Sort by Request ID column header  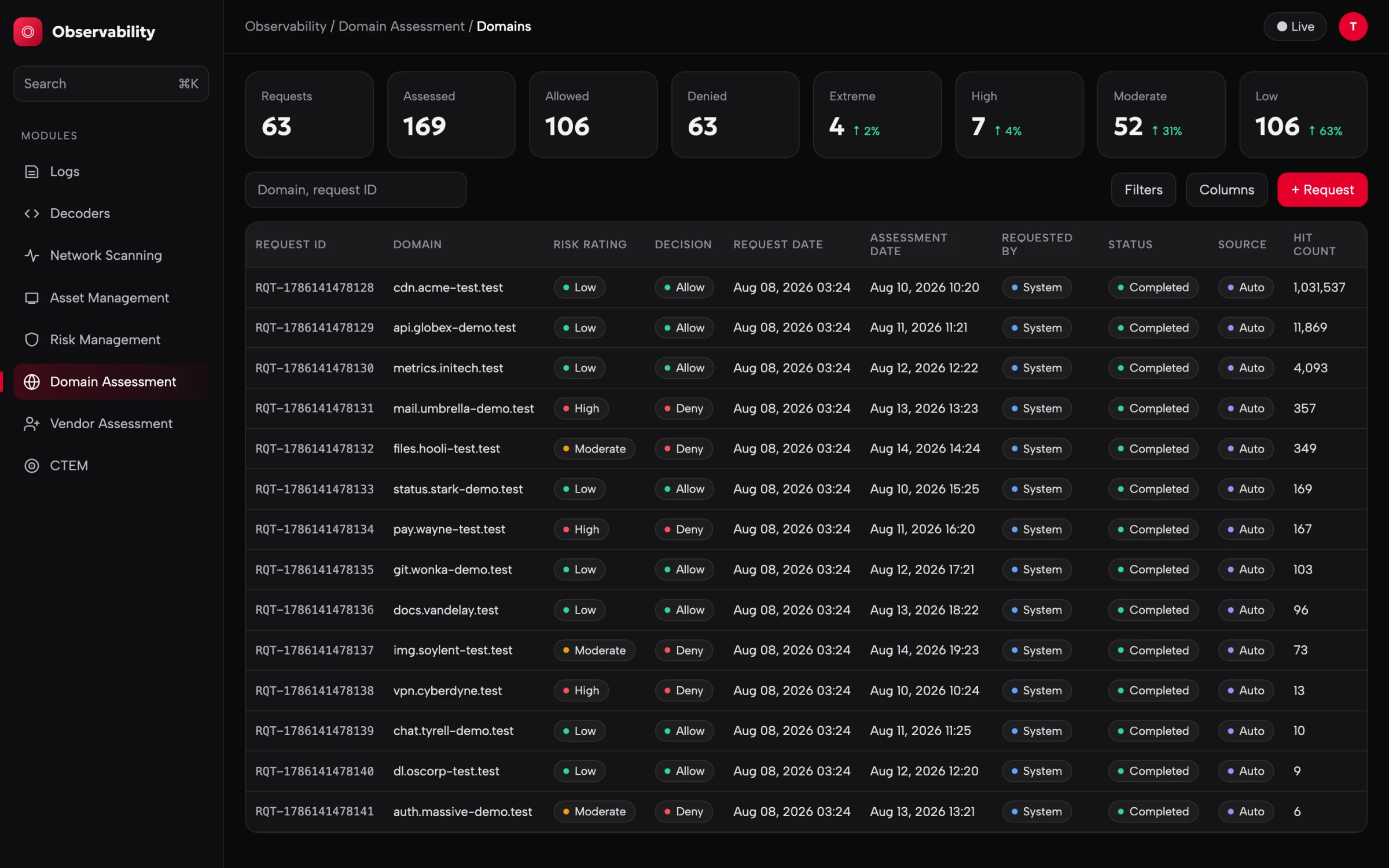pyautogui.click(x=291, y=245)
